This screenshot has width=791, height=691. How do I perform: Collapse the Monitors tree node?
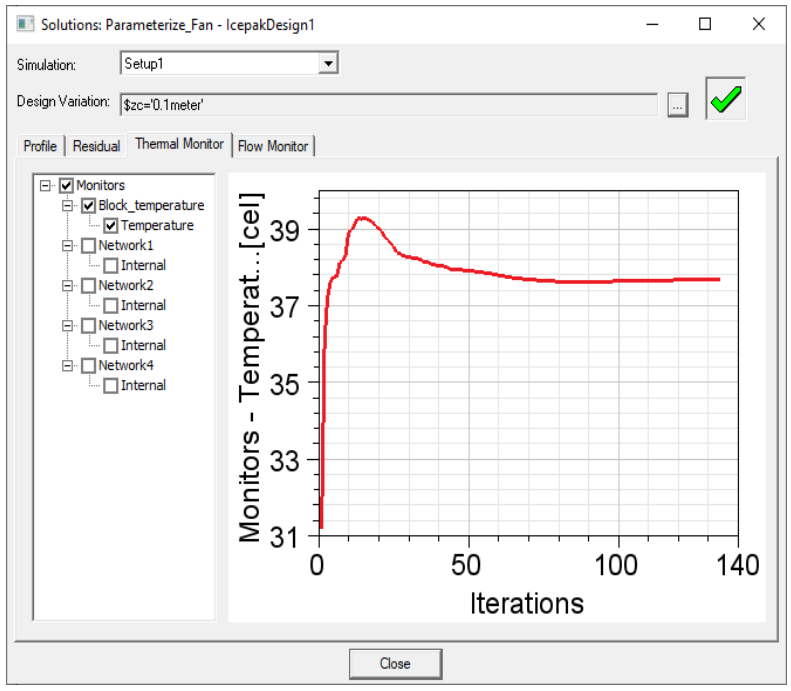pos(45,185)
